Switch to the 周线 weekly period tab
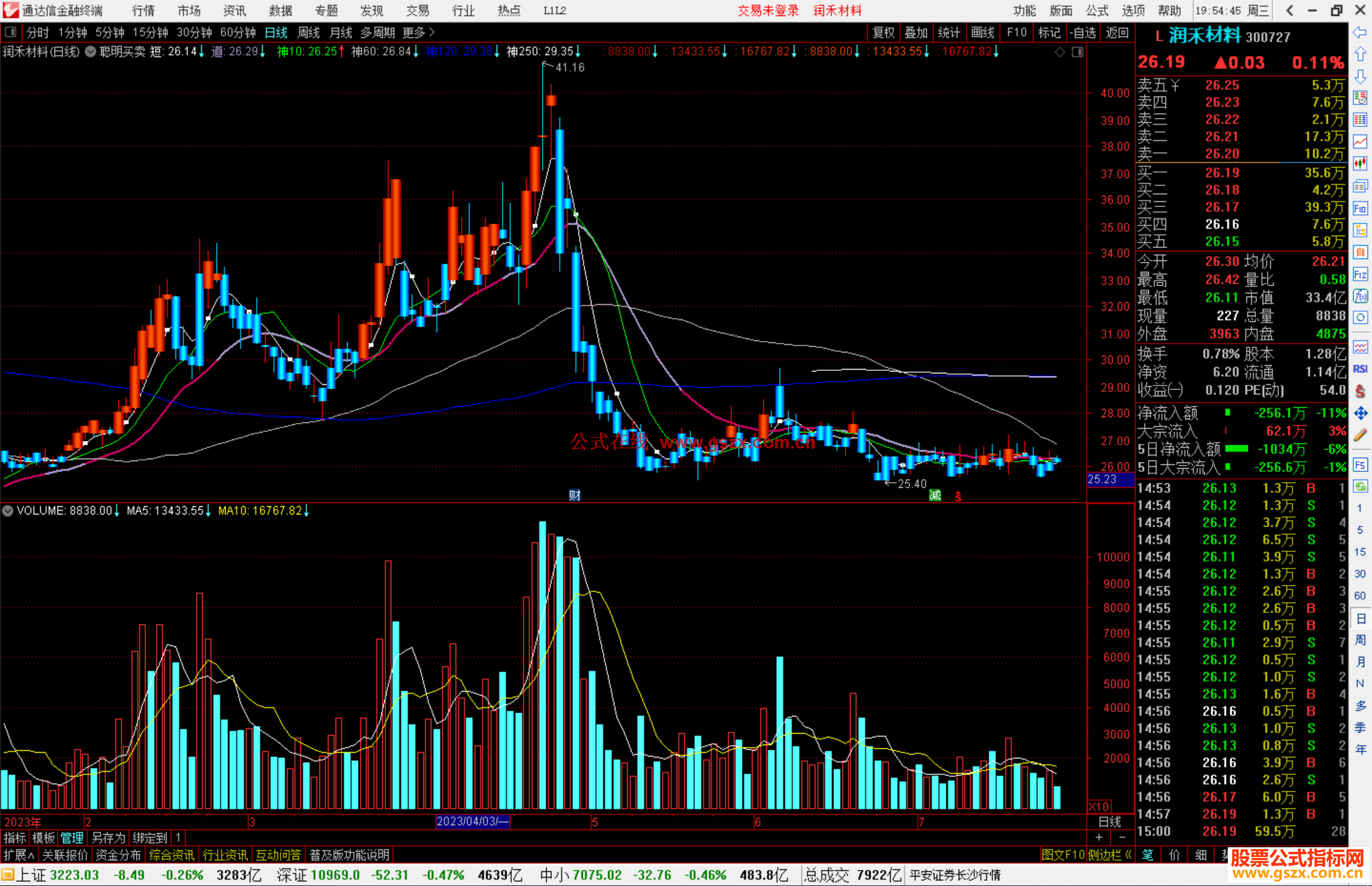 pos(309,32)
